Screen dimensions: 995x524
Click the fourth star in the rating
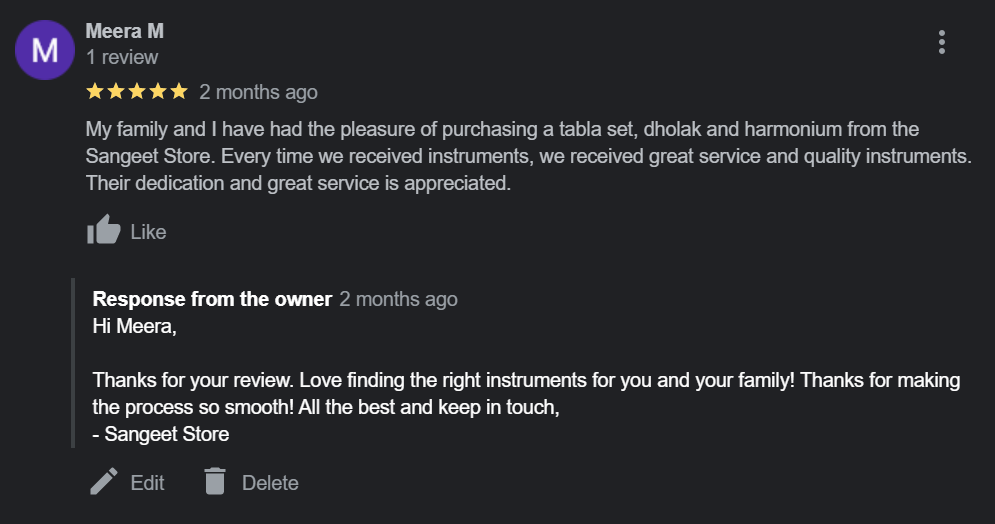[x=158, y=92]
